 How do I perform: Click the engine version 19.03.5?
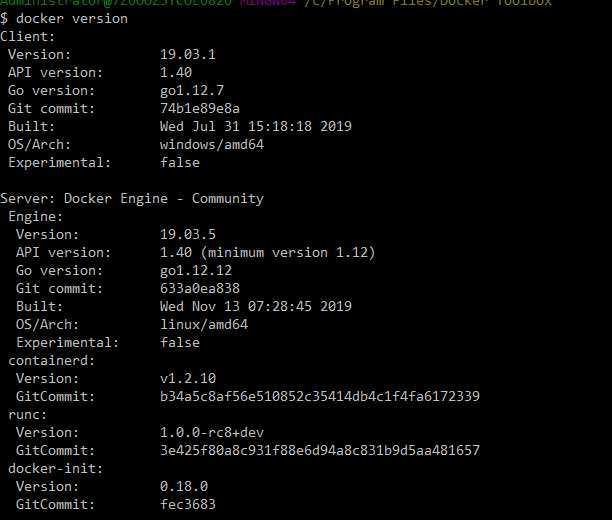coord(188,234)
